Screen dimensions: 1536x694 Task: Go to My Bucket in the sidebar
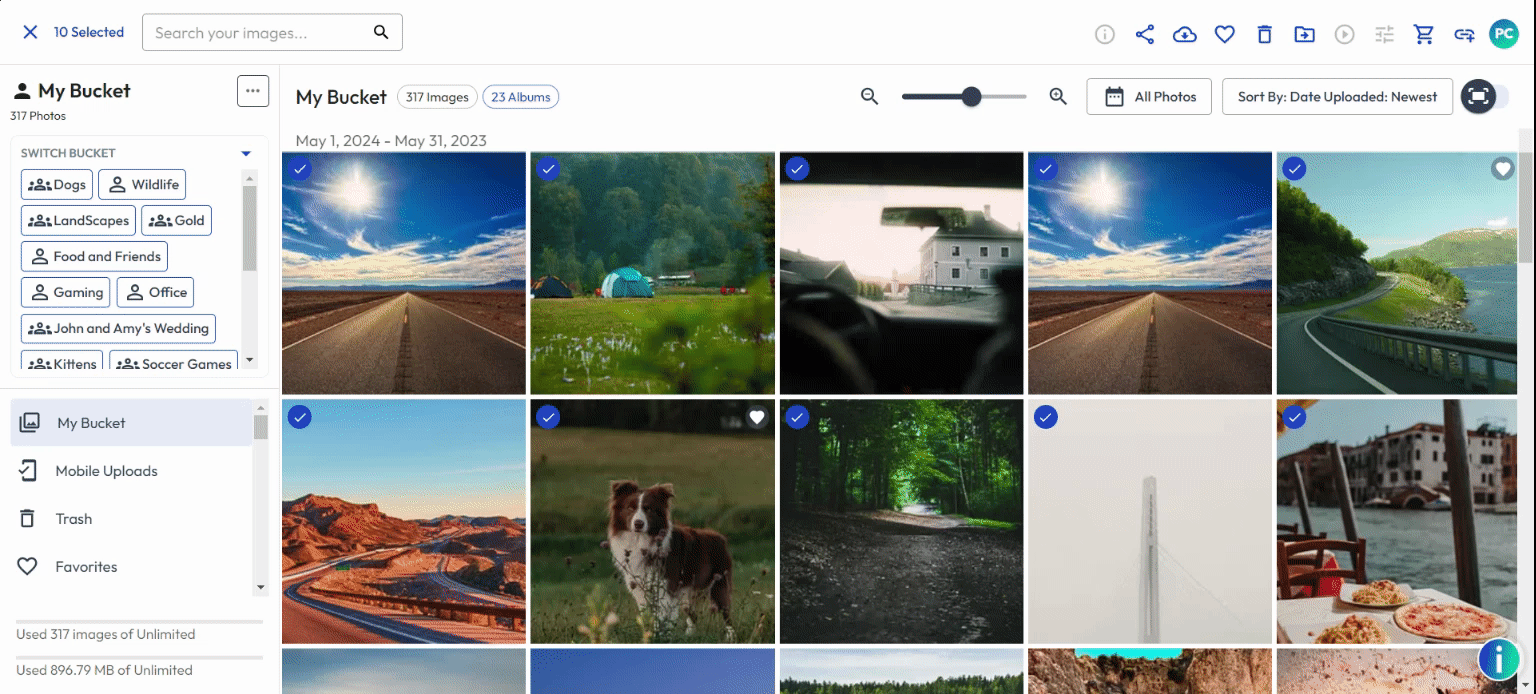click(x=131, y=423)
